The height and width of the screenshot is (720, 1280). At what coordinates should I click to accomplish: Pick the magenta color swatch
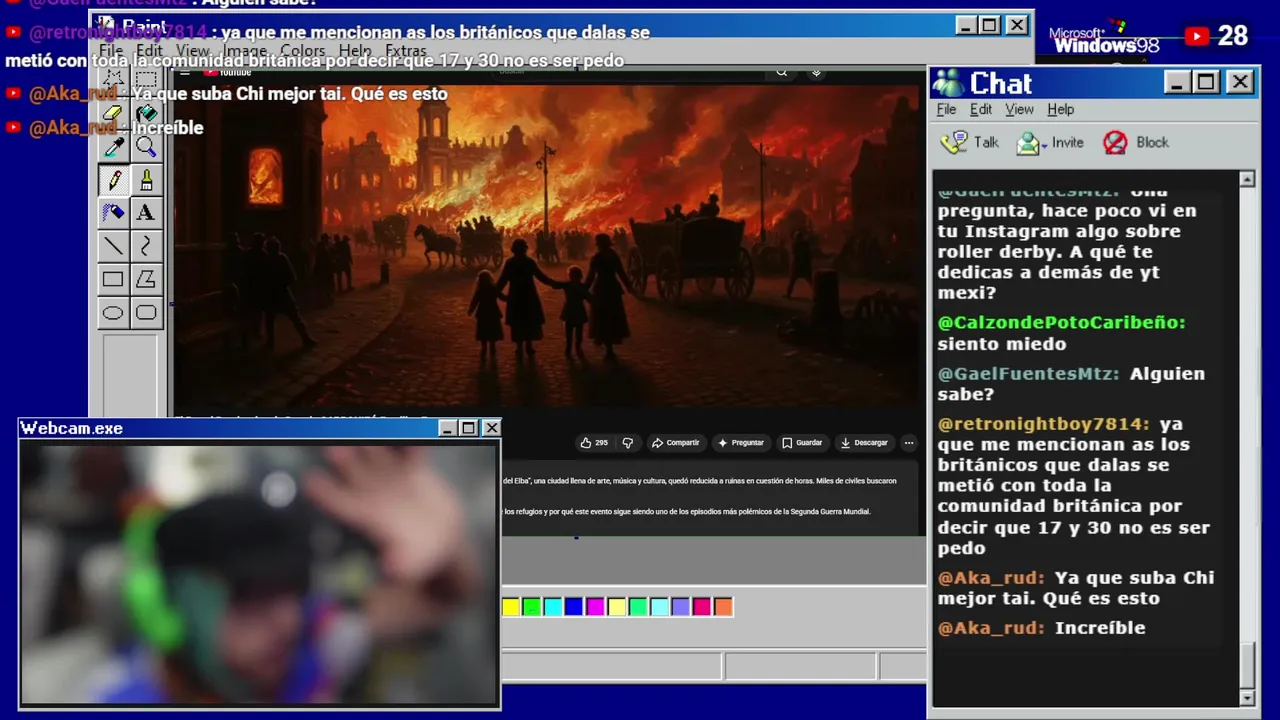click(596, 607)
